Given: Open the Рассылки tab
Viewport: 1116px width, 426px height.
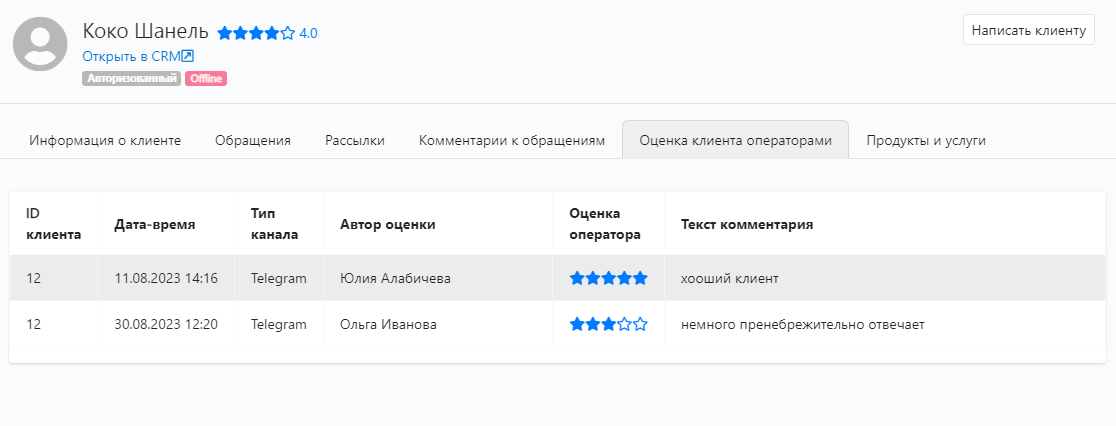Looking at the screenshot, I should point(355,140).
